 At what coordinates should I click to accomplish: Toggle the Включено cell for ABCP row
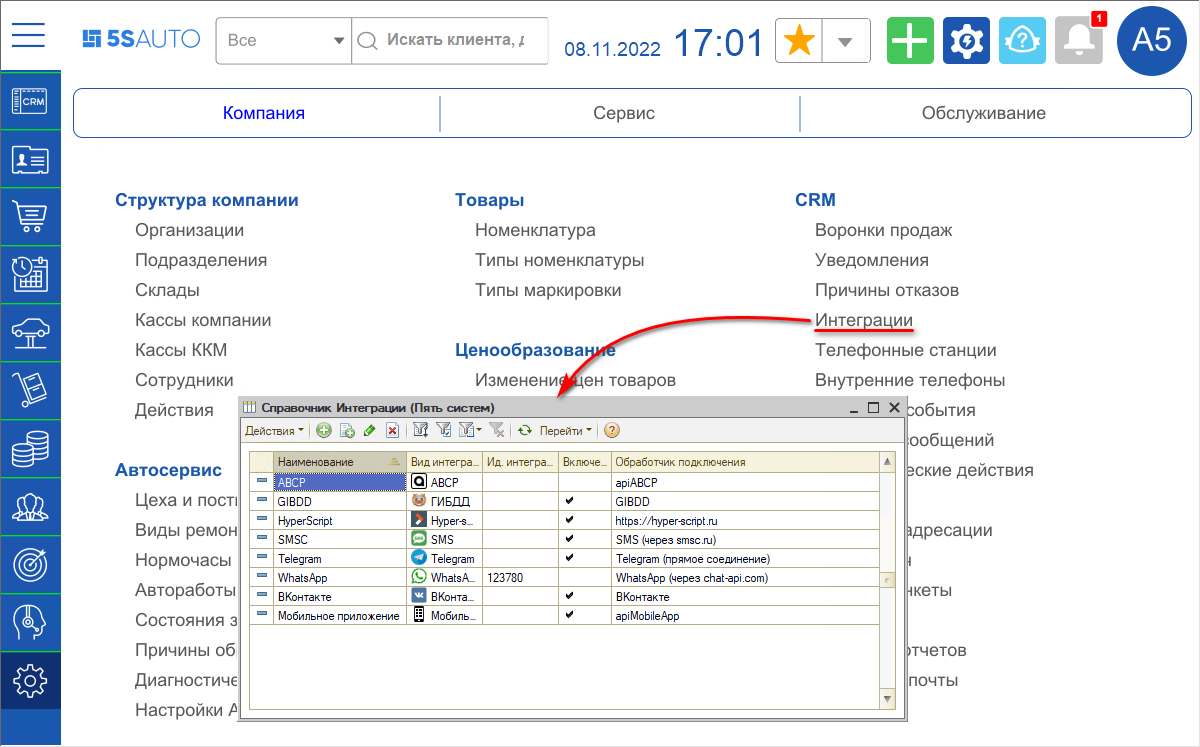click(585, 482)
